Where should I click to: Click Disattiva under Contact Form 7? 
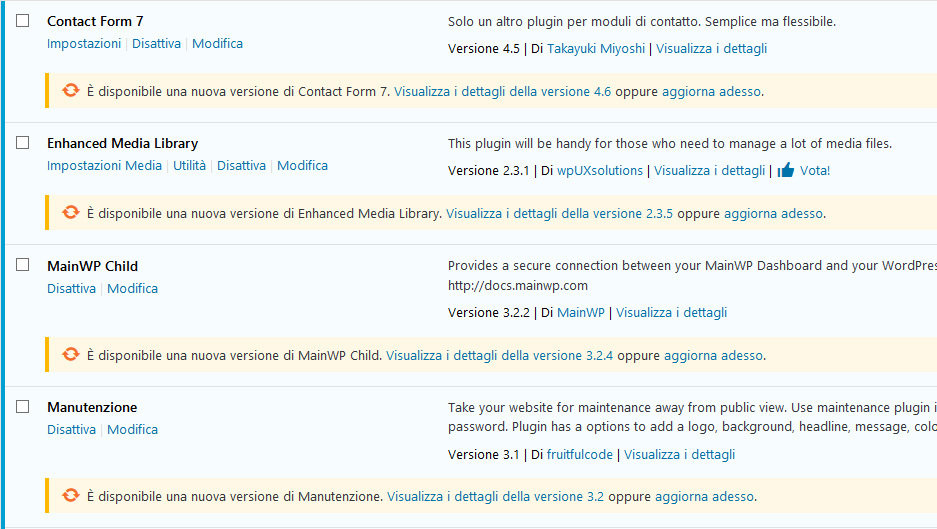157,44
